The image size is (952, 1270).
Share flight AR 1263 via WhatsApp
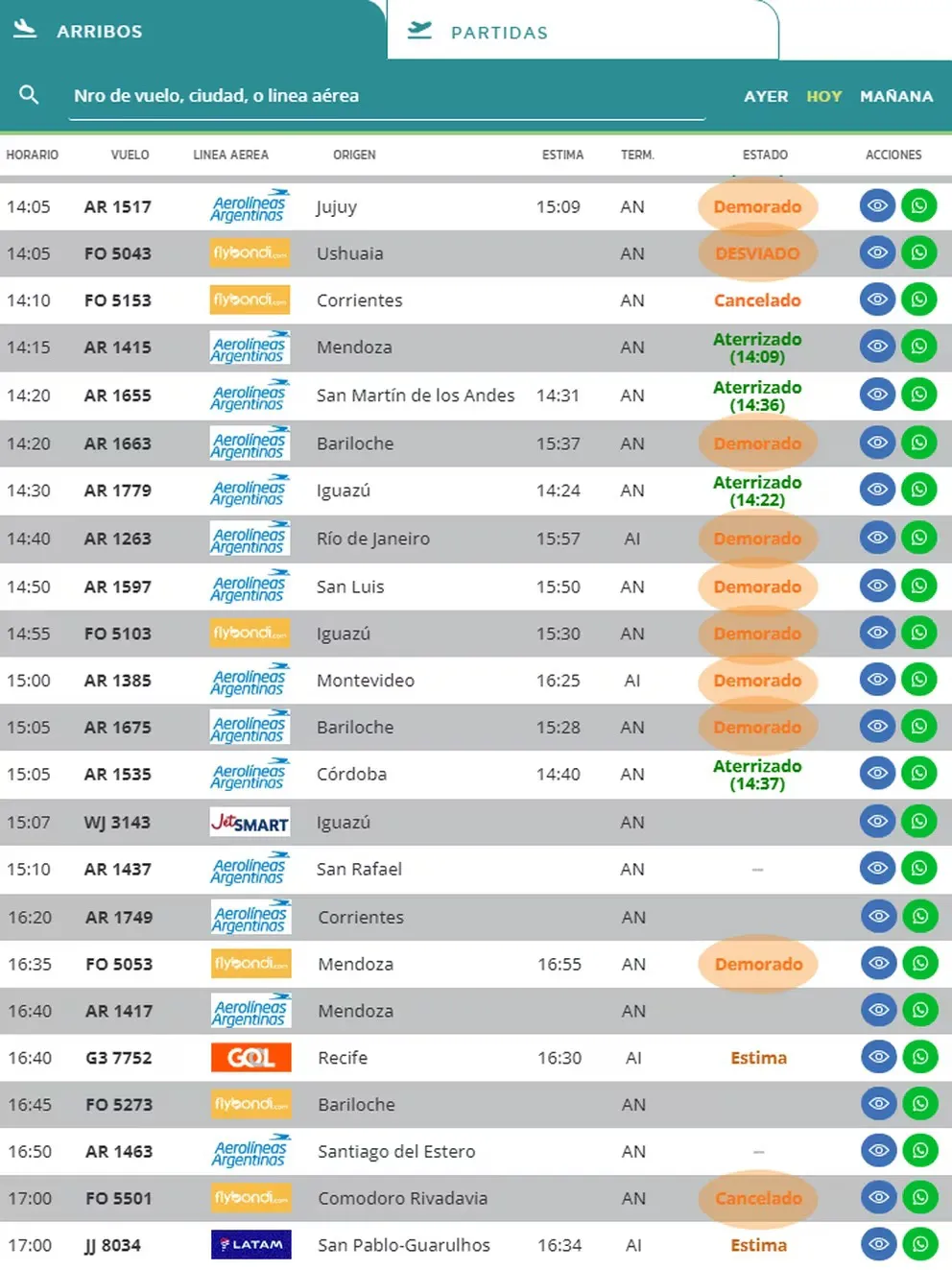[x=918, y=538]
